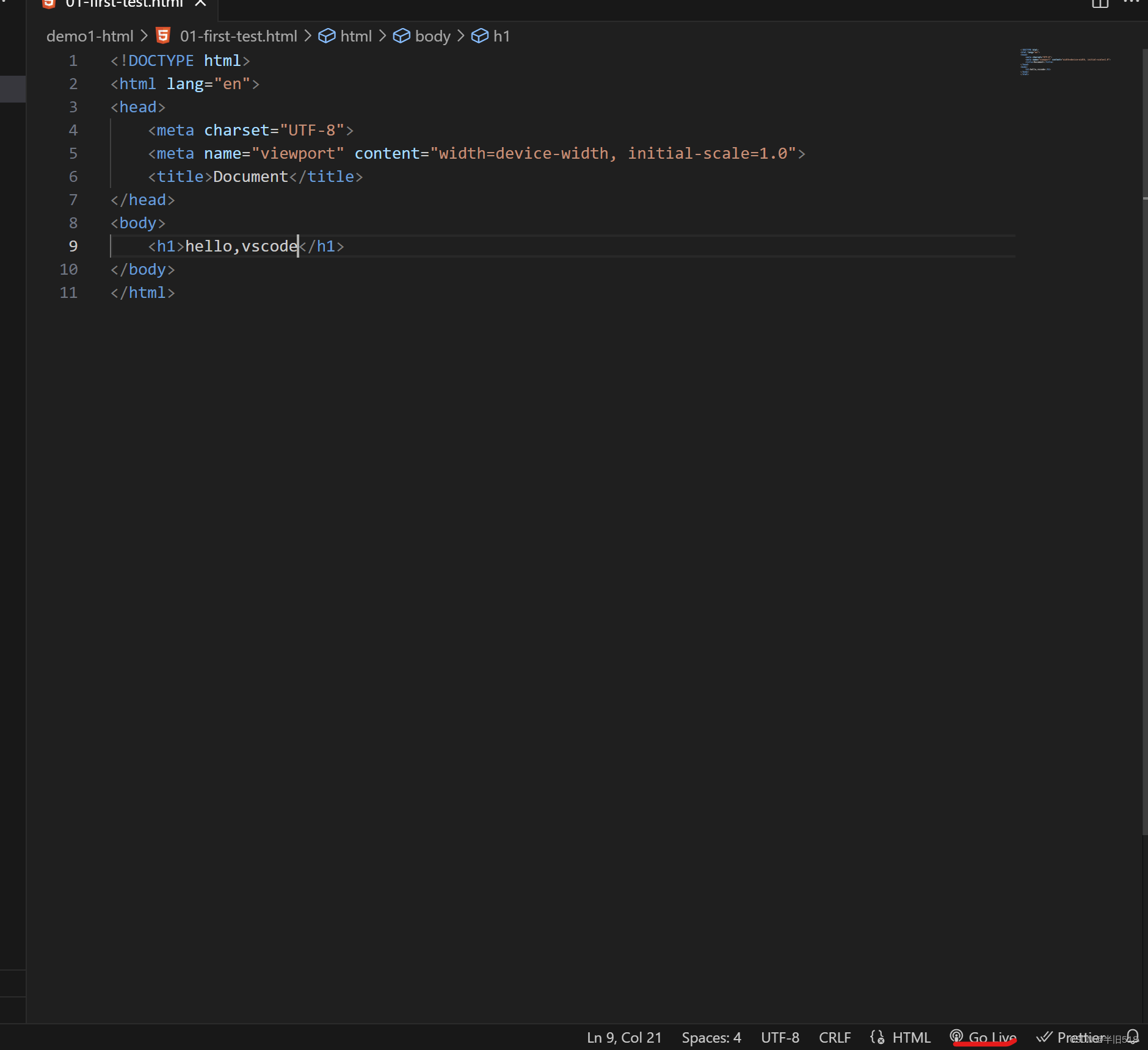
Task: Click the closing html tag on line 11
Action: click(143, 292)
